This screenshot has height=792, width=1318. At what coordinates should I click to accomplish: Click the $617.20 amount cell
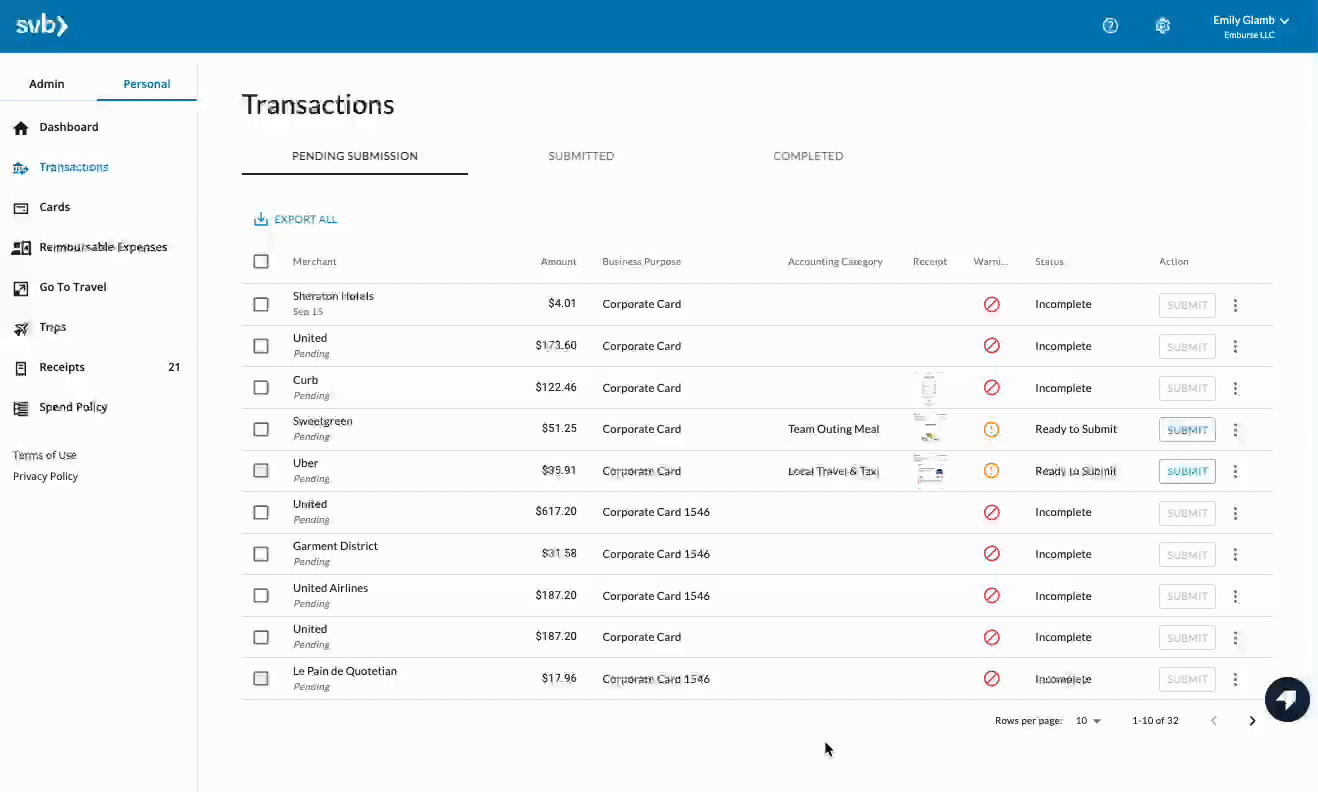(556, 512)
